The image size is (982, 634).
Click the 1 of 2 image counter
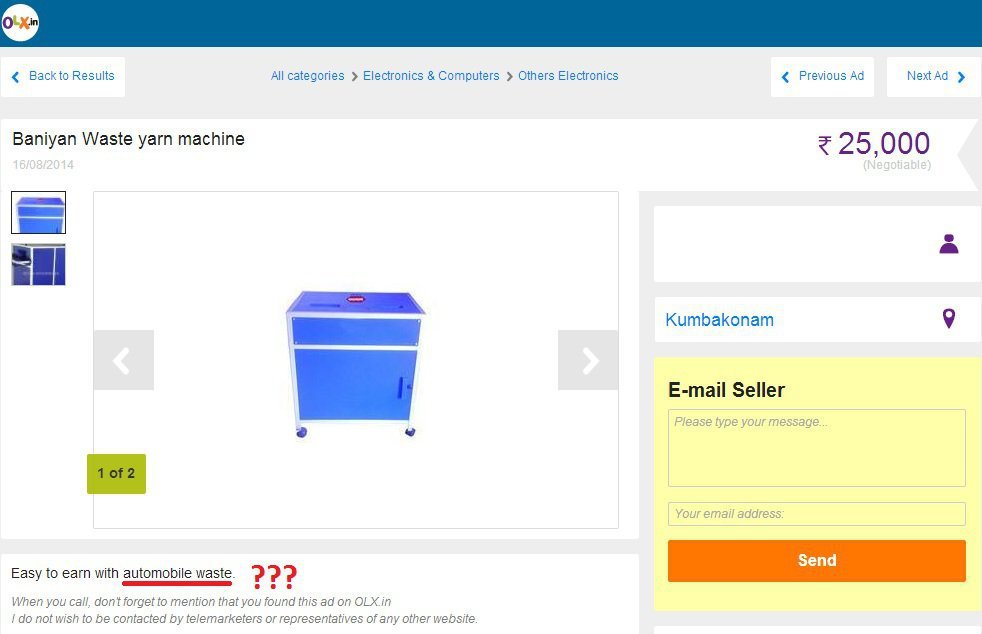[116, 474]
